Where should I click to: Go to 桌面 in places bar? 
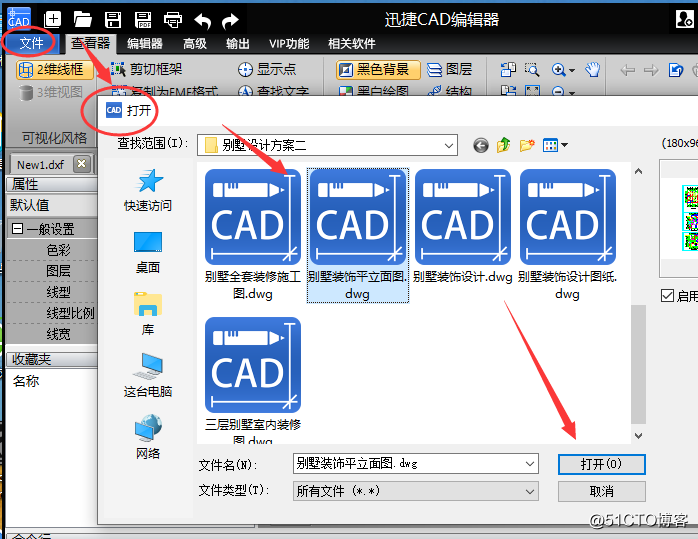click(148, 252)
